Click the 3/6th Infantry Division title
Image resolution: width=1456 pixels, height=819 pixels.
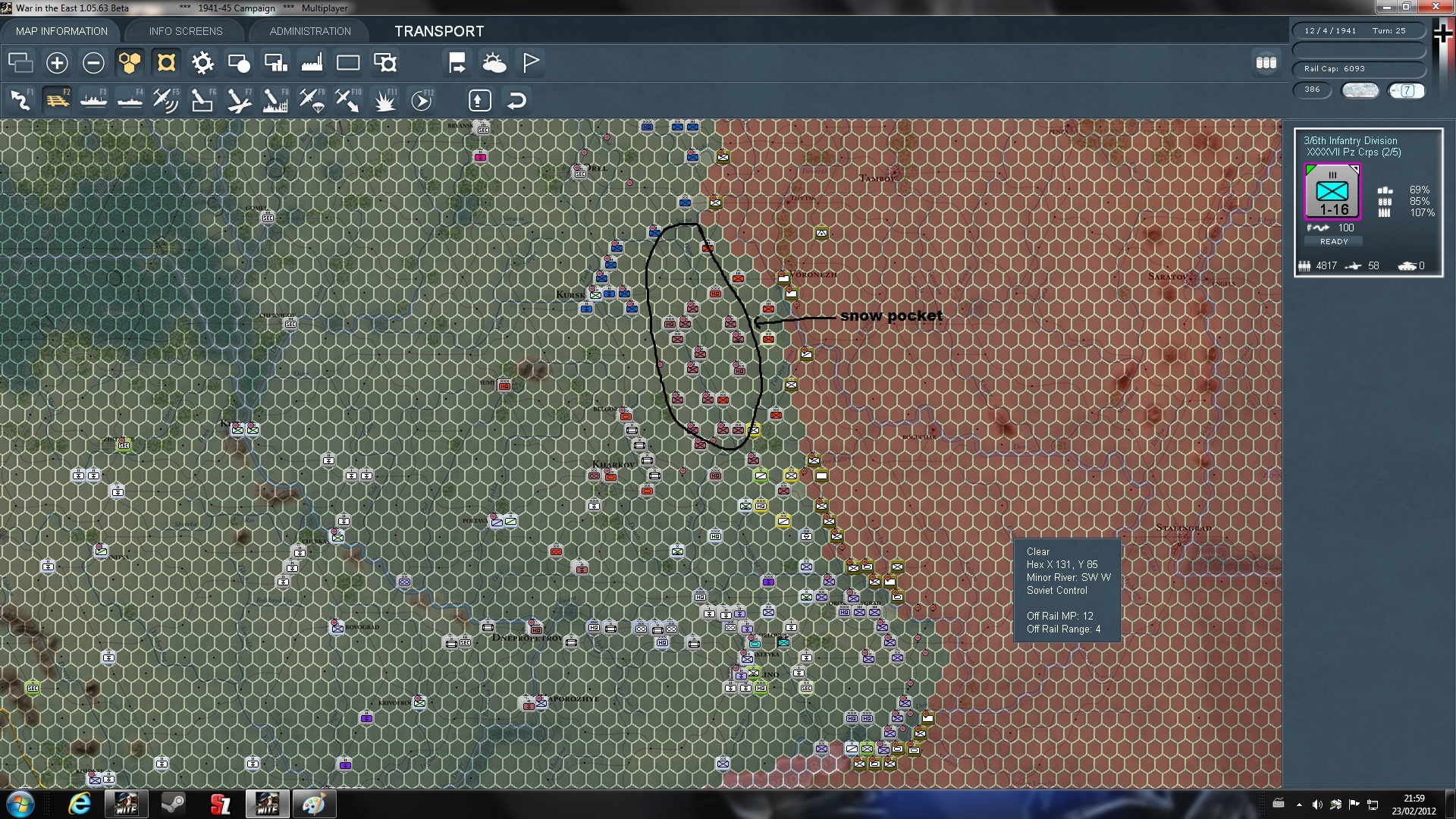1350,140
